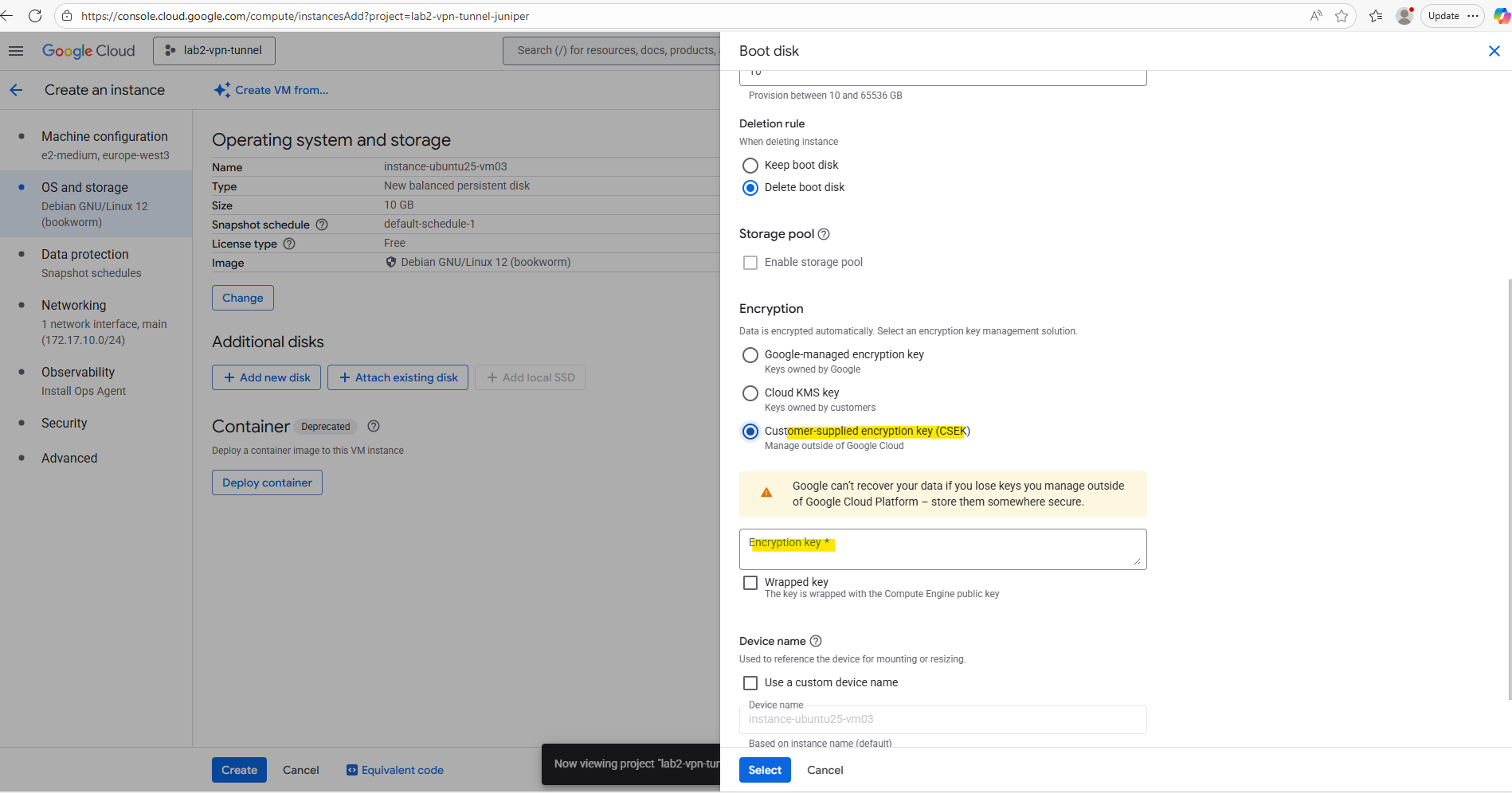The width and height of the screenshot is (1512, 793).
Task: Open License type help icon
Action: (x=289, y=244)
